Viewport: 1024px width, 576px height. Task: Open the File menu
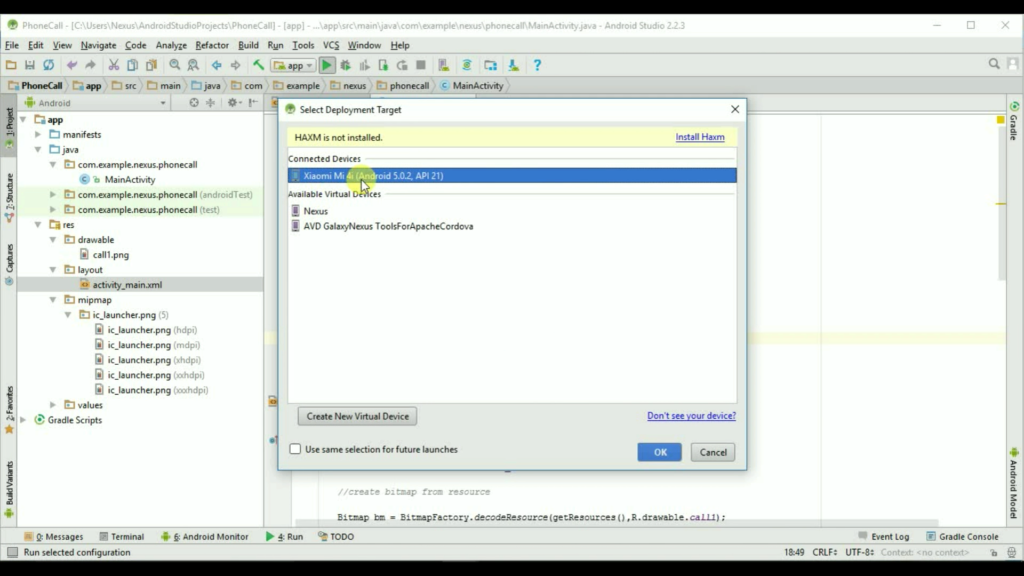pyautogui.click(x=12, y=45)
